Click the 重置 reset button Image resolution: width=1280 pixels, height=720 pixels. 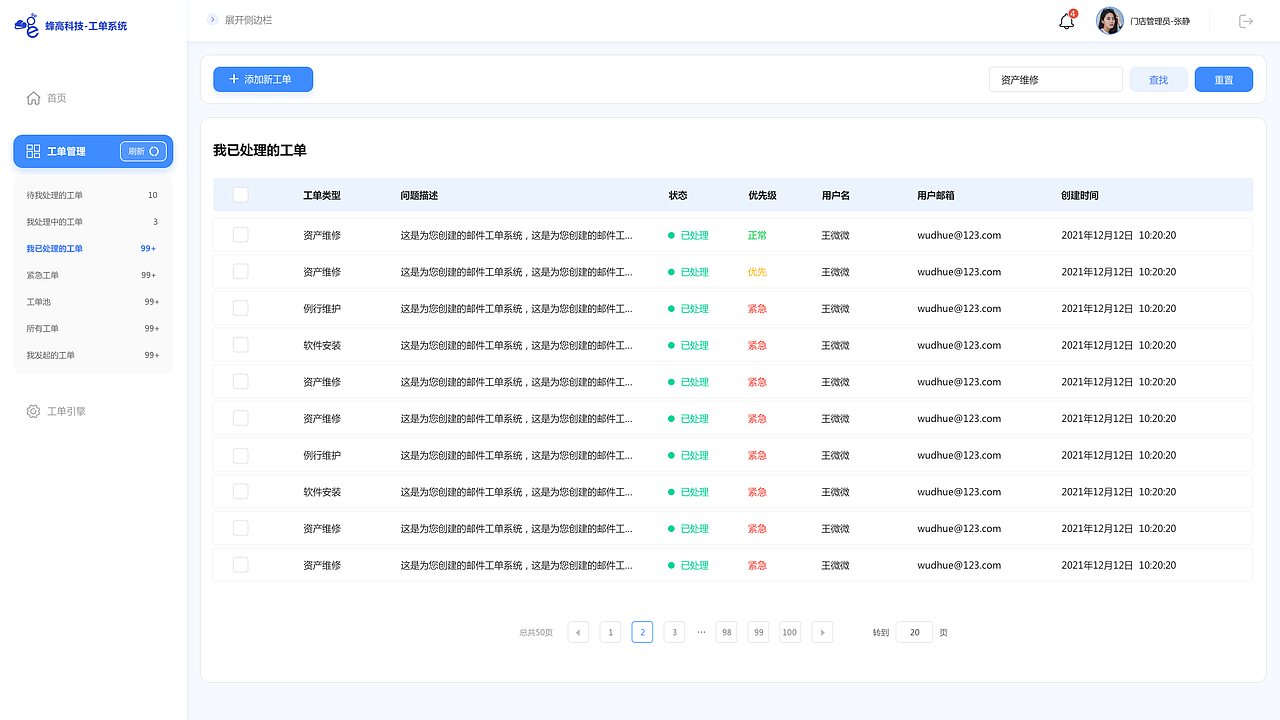click(1224, 79)
